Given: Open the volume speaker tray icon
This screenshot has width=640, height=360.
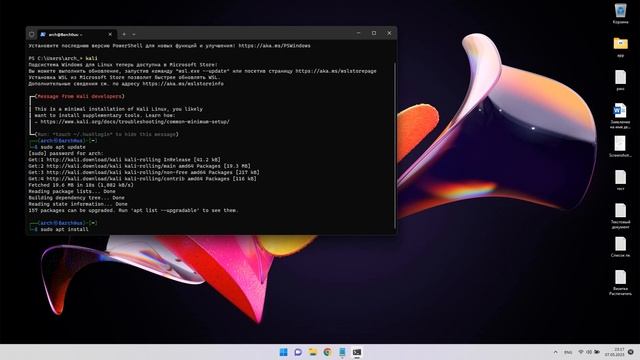Looking at the screenshot, I should point(589,352).
